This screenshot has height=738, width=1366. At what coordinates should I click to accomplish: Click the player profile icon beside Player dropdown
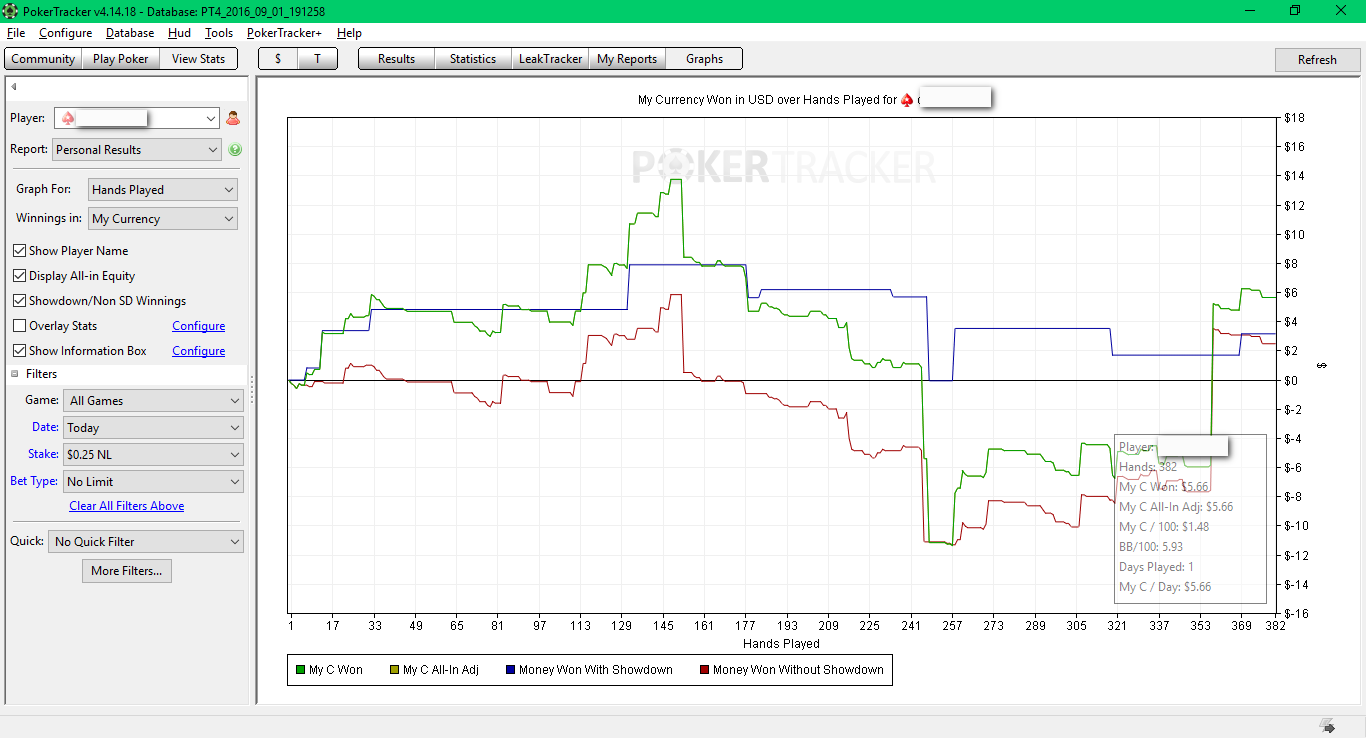click(233, 118)
